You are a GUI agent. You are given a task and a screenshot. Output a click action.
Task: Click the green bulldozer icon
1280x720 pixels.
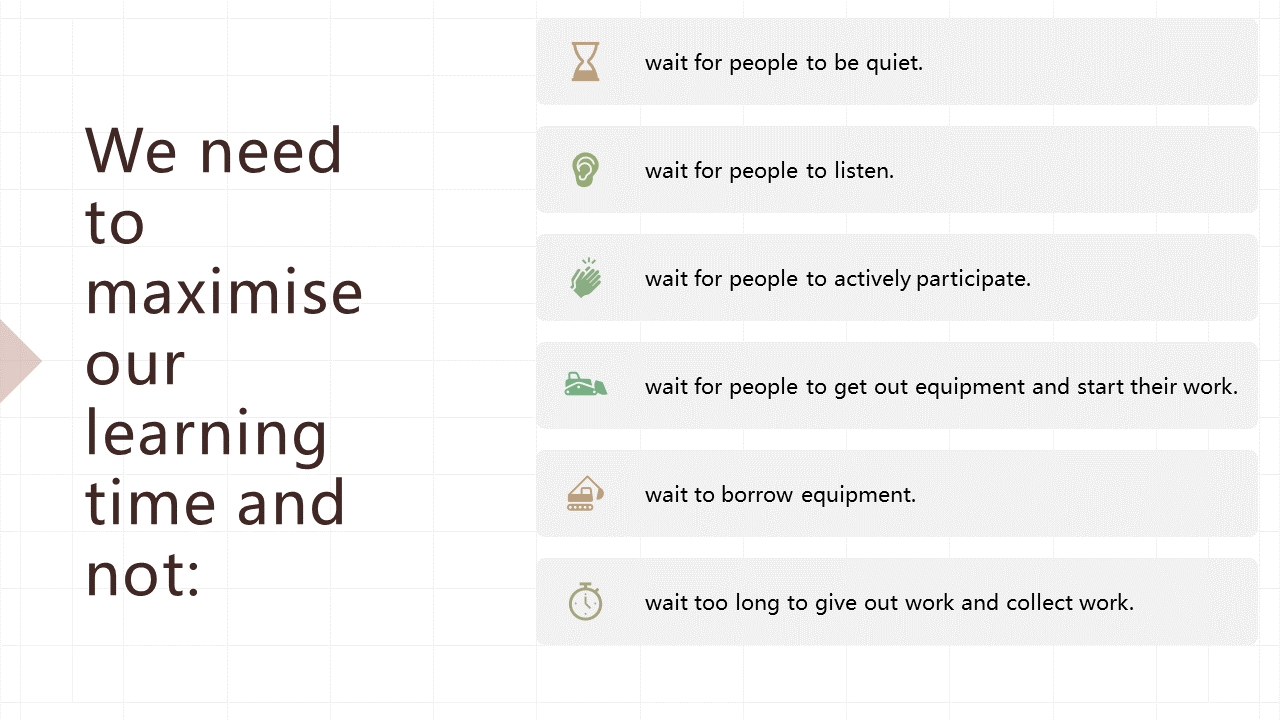coord(586,385)
